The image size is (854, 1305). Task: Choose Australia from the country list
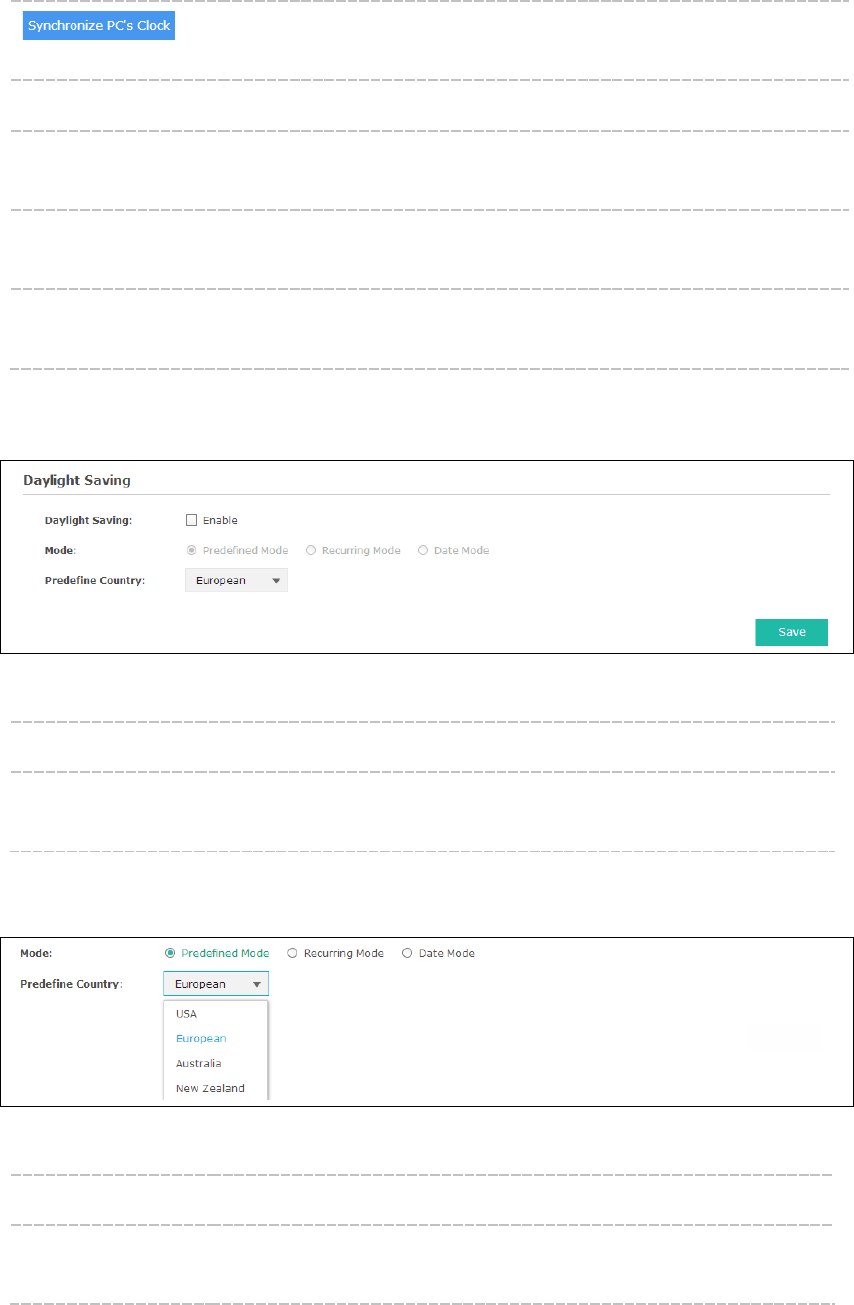[198, 1063]
